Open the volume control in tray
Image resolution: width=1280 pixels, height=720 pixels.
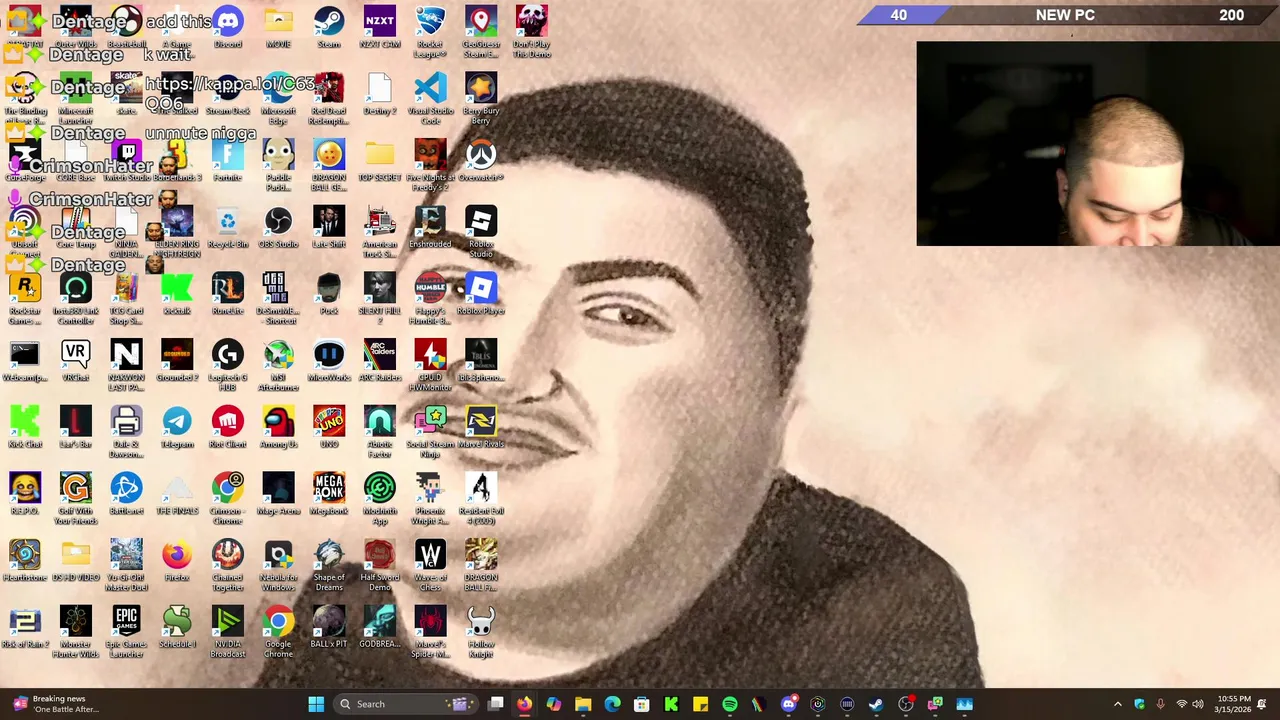coord(1198,704)
